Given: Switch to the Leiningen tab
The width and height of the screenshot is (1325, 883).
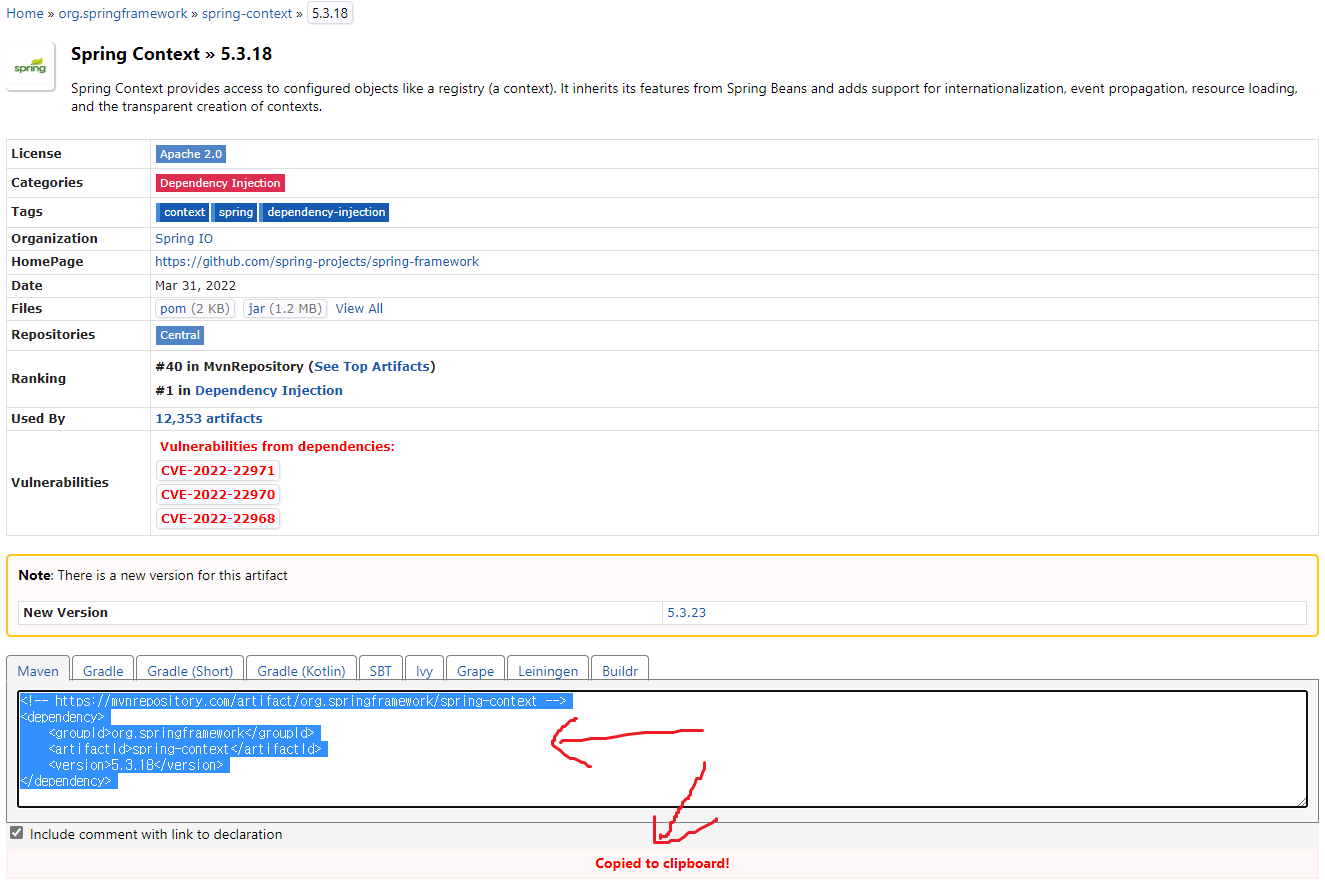Looking at the screenshot, I should click(x=548, y=671).
